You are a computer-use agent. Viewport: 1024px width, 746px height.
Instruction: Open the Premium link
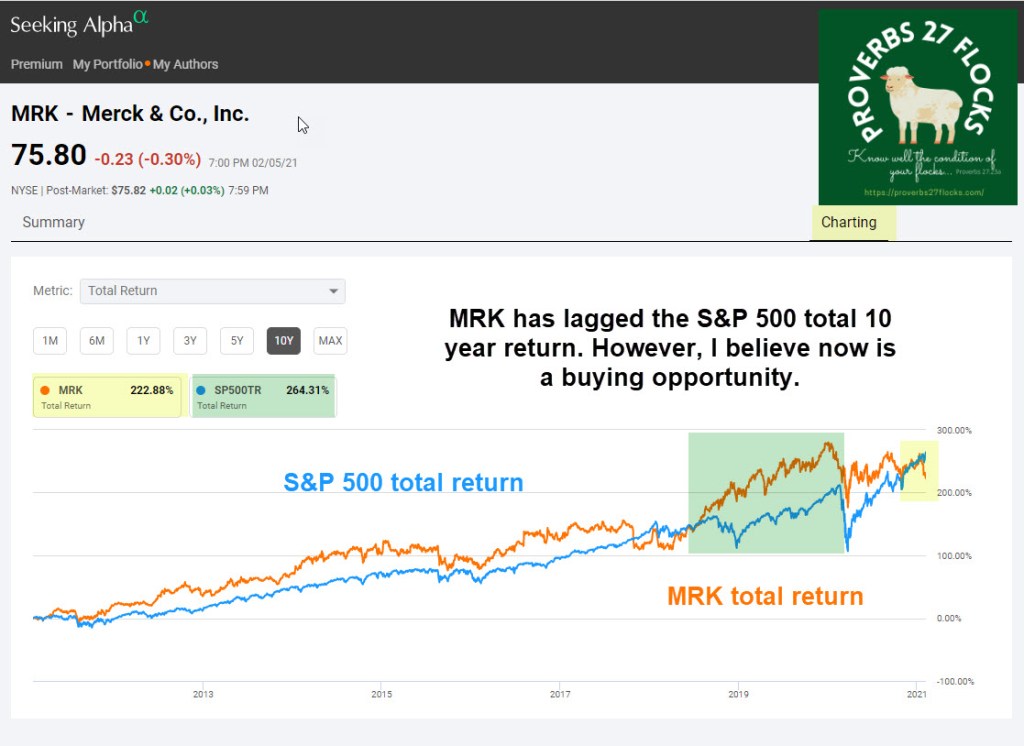click(37, 64)
